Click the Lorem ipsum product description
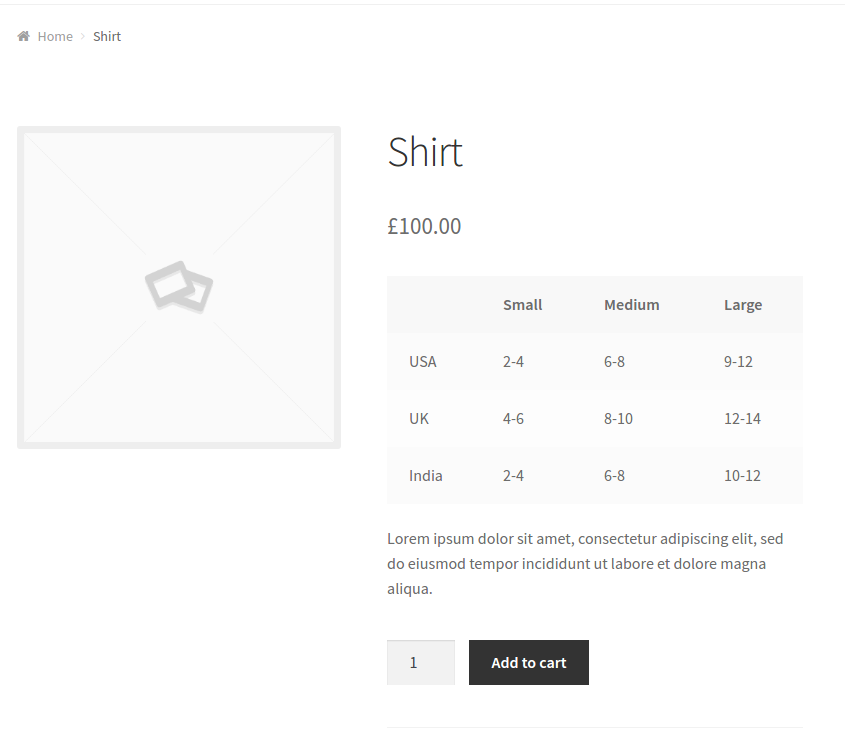 tap(585, 564)
